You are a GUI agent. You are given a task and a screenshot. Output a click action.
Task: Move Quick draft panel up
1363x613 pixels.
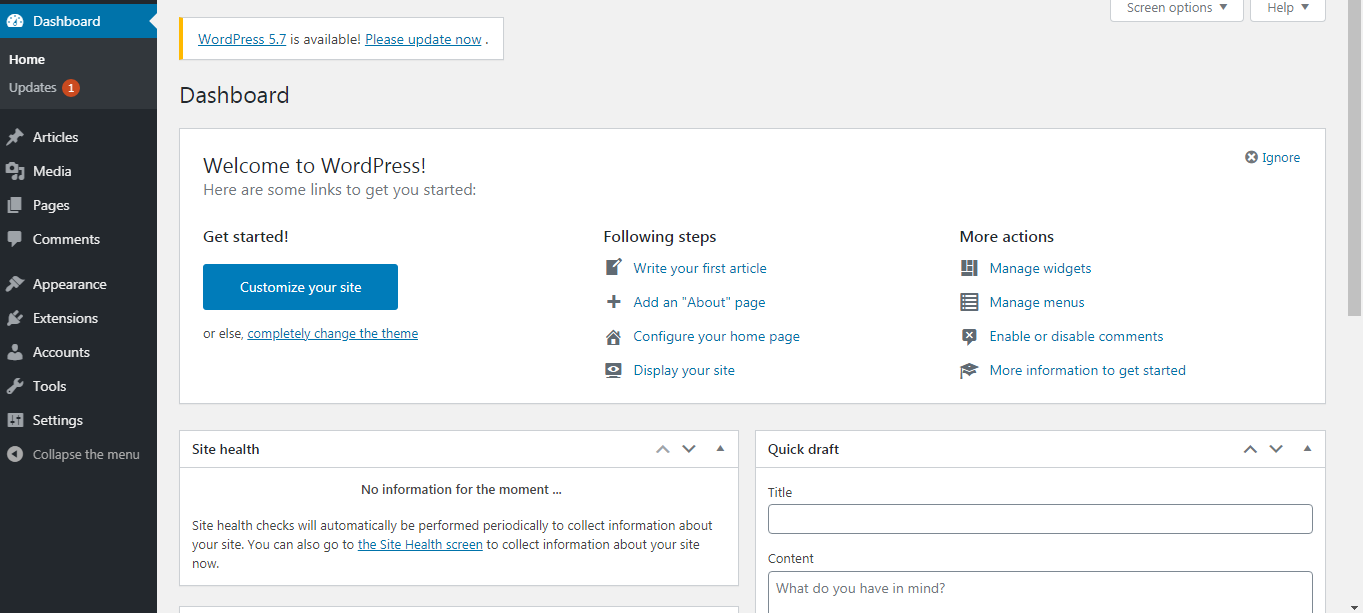click(1250, 449)
